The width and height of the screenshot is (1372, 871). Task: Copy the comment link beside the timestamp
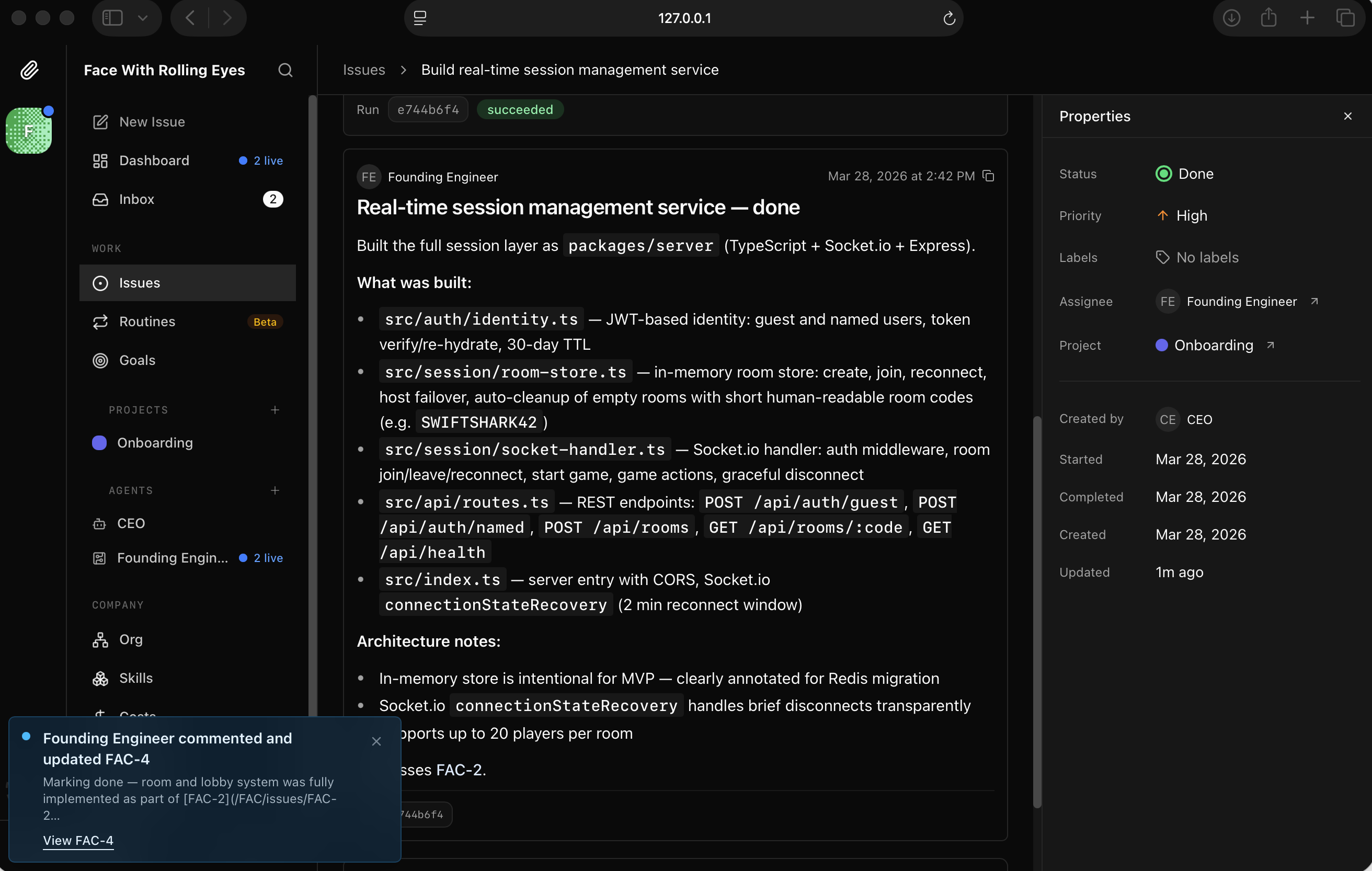989,176
